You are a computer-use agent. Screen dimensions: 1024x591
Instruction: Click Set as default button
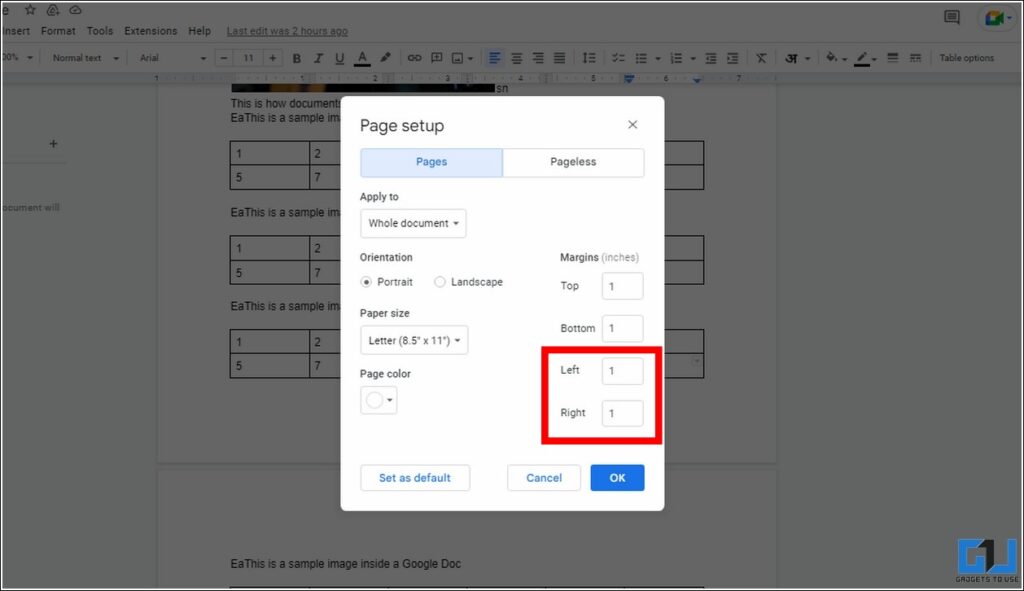(x=415, y=478)
